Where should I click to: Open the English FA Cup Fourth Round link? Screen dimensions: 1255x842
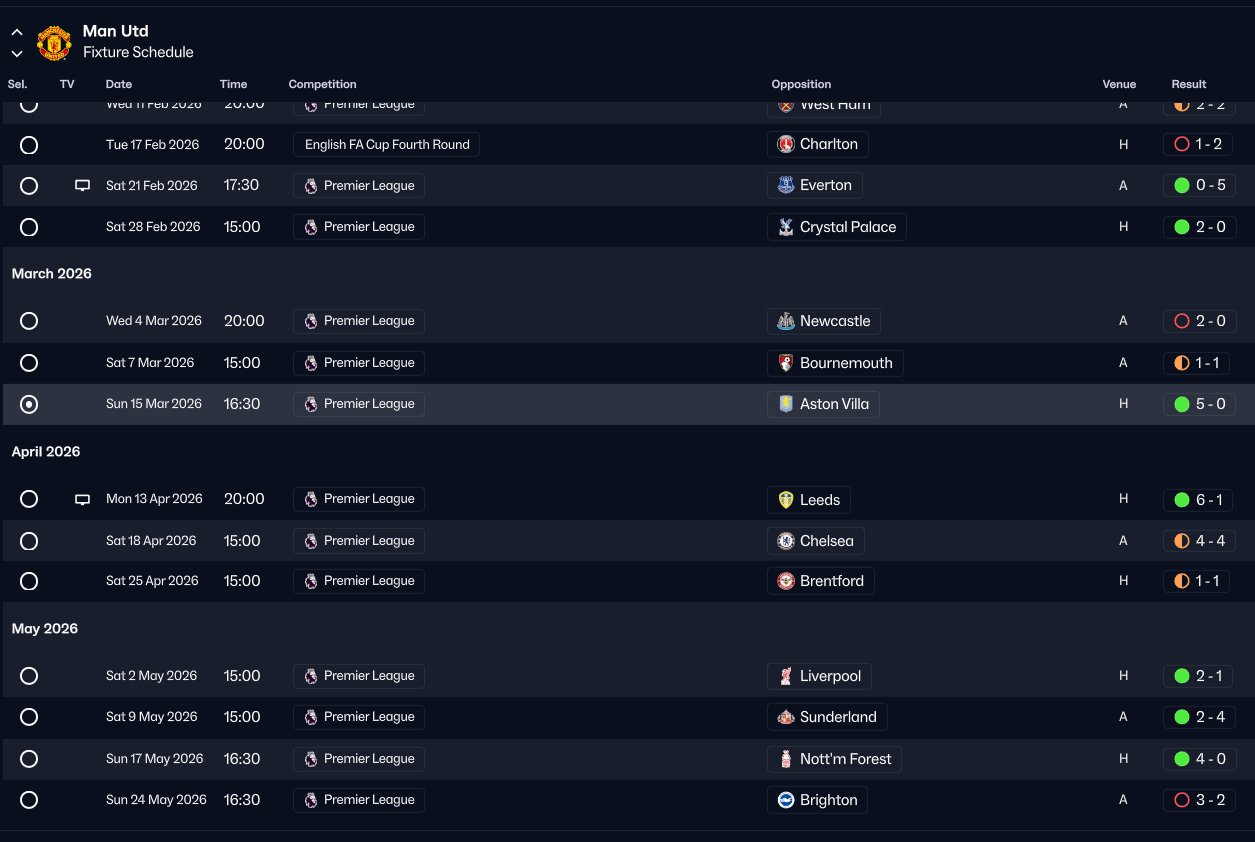(387, 144)
